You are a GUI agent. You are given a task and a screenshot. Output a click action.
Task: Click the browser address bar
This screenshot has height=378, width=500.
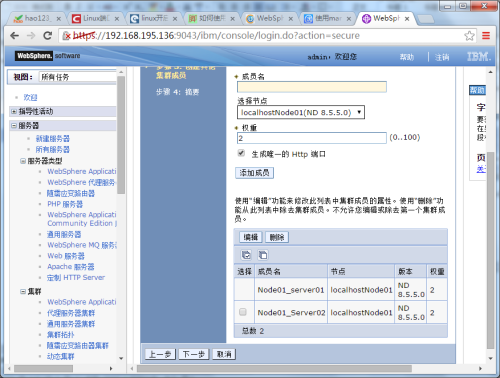267,35
